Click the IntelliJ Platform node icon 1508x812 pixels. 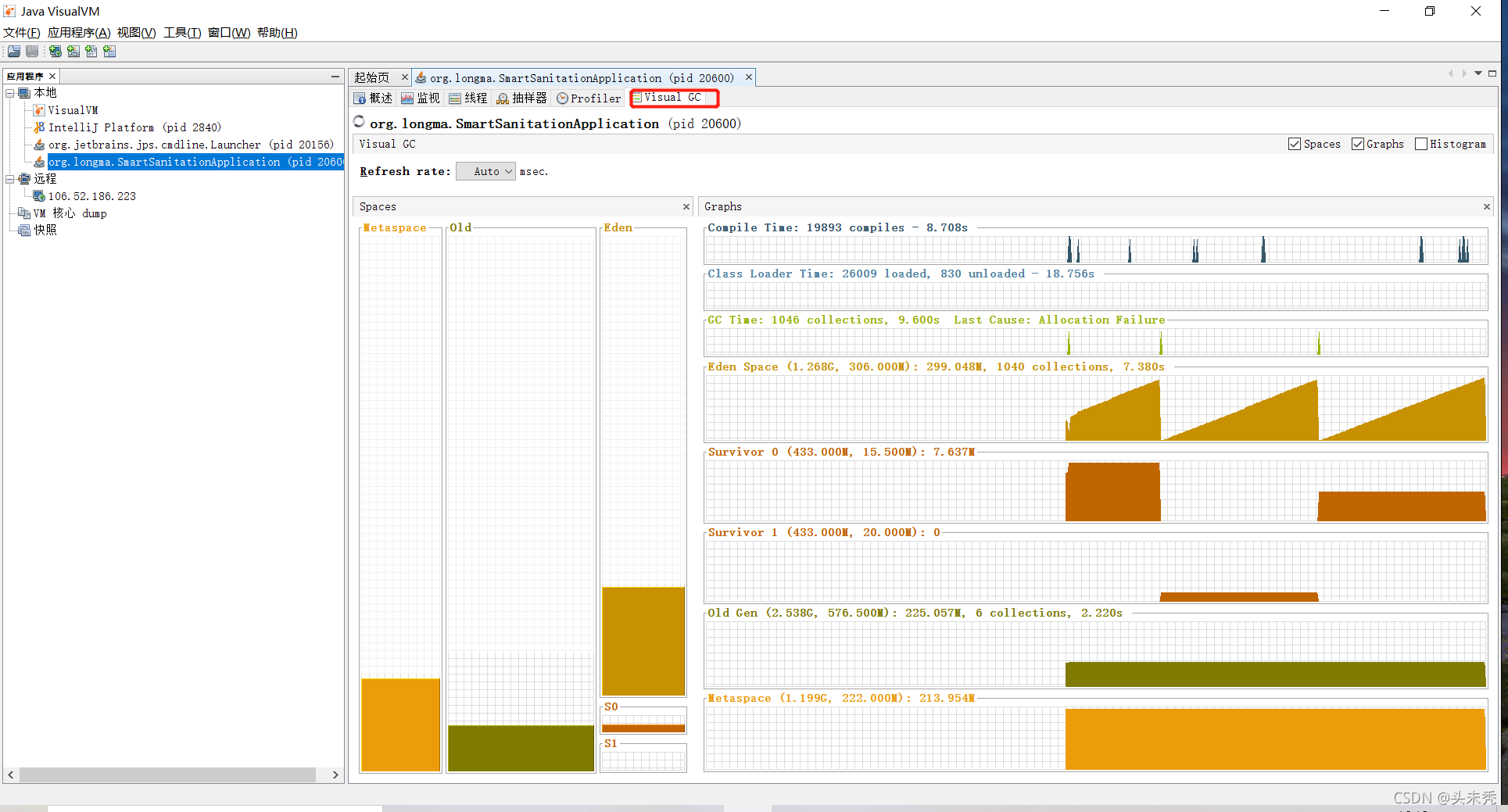point(39,127)
